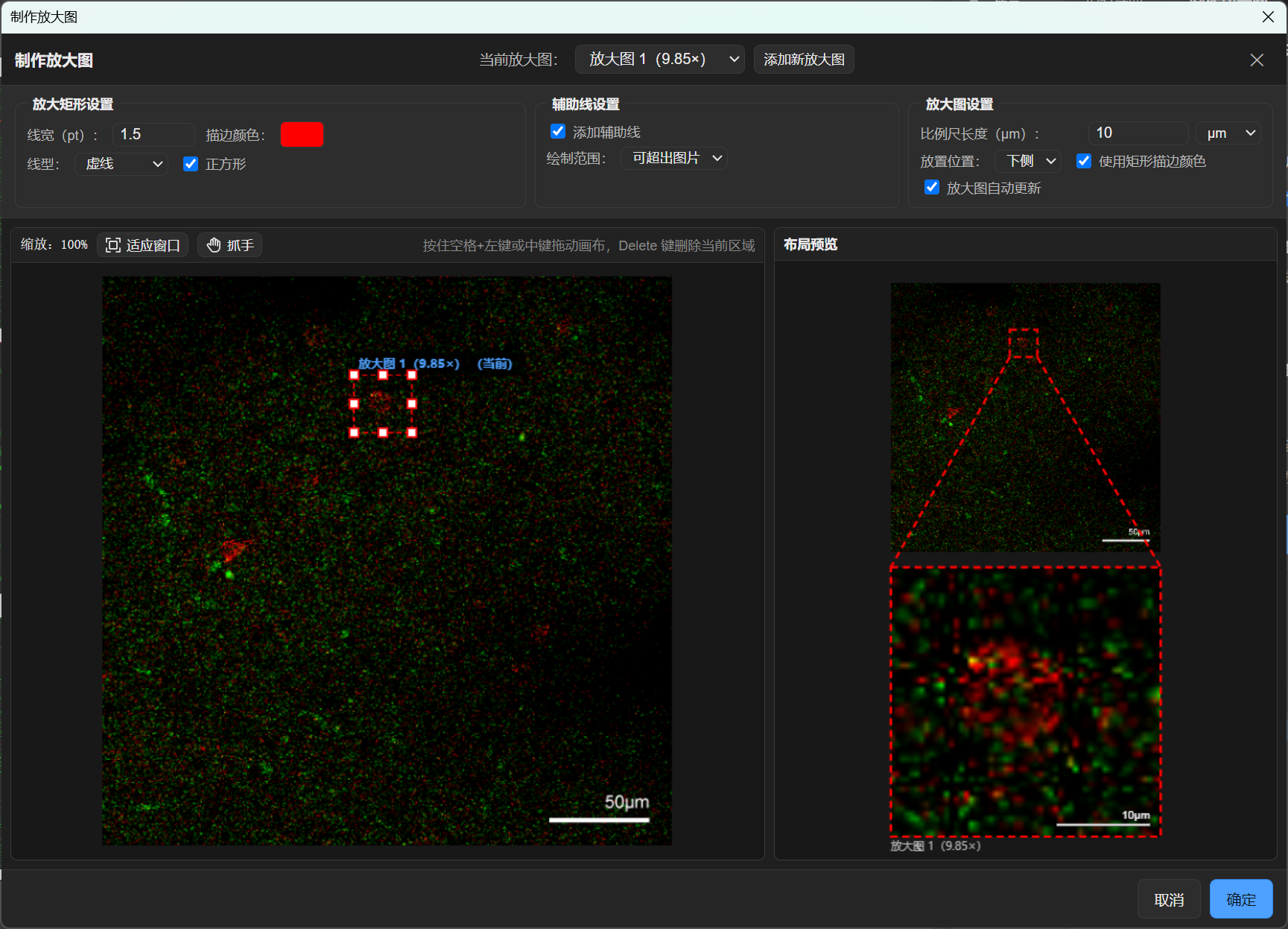
Task: Click the right-middle handle of the zoom rectangle
Action: 412,404
